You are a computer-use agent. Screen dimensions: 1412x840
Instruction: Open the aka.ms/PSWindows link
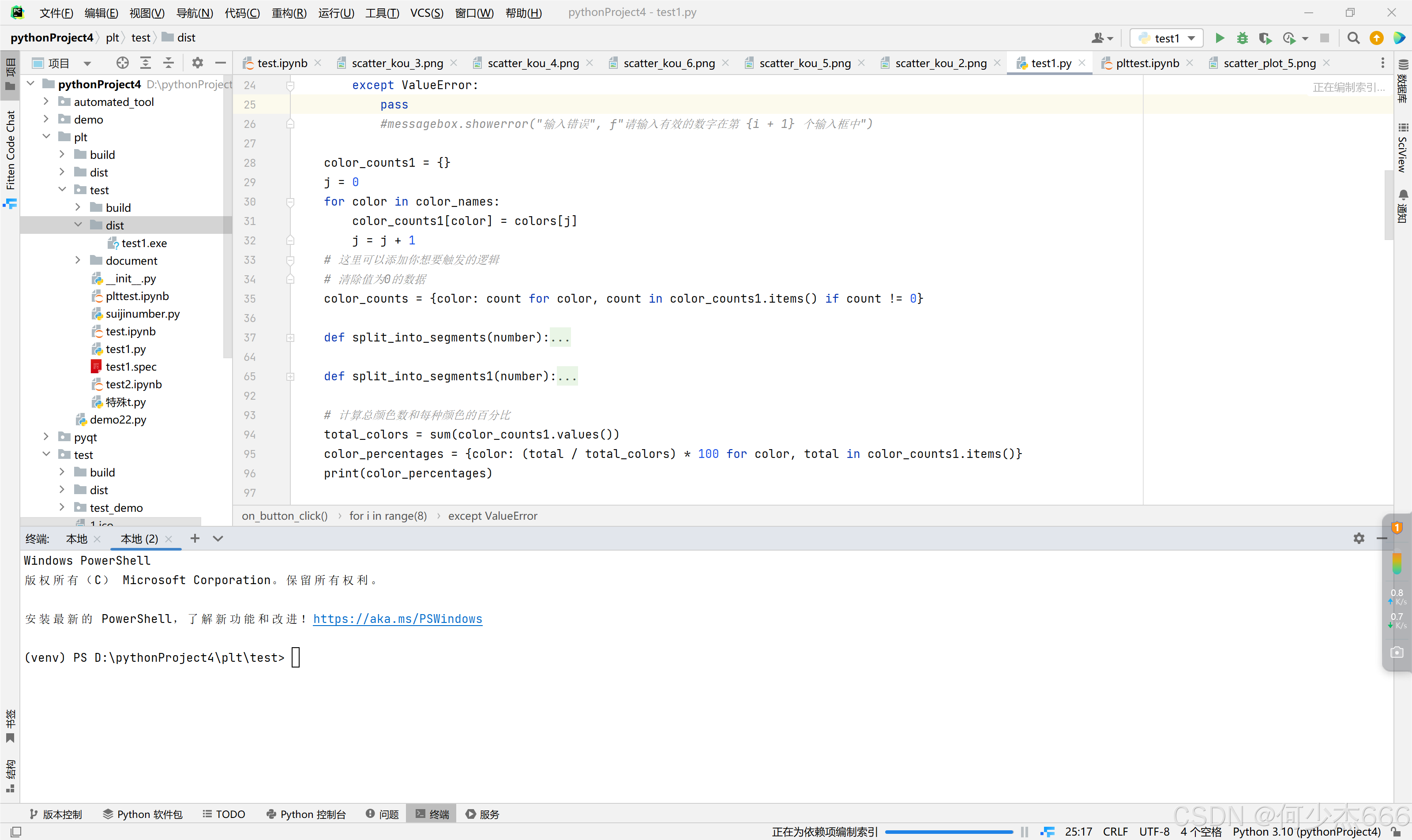[398, 619]
